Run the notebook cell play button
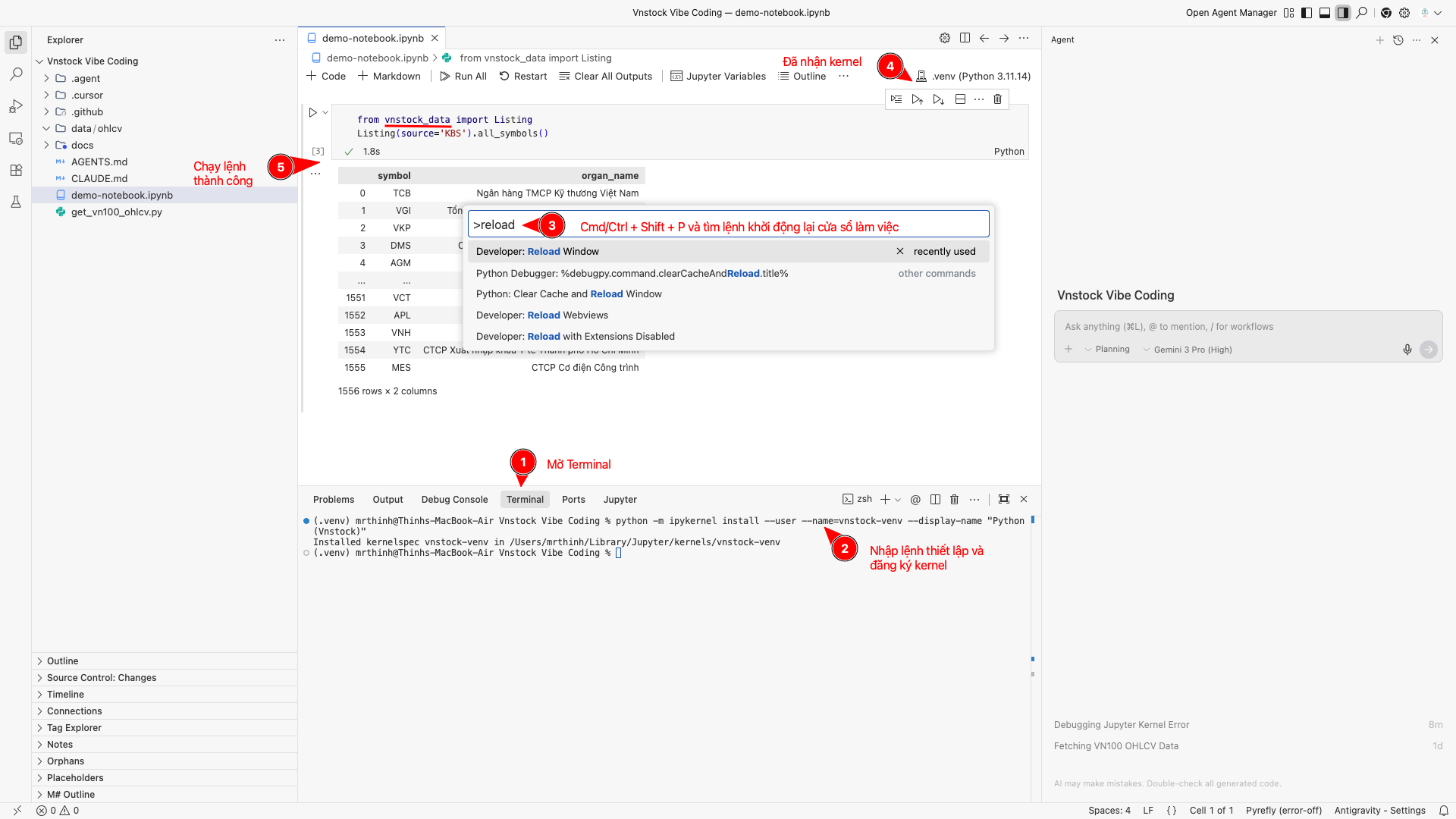Viewport: 1456px width, 819px height. click(x=312, y=112)
